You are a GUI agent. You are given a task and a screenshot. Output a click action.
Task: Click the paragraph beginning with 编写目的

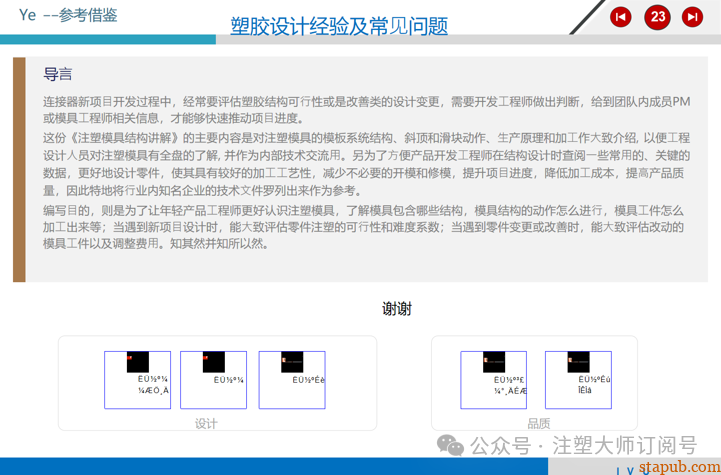coord(366,226)
